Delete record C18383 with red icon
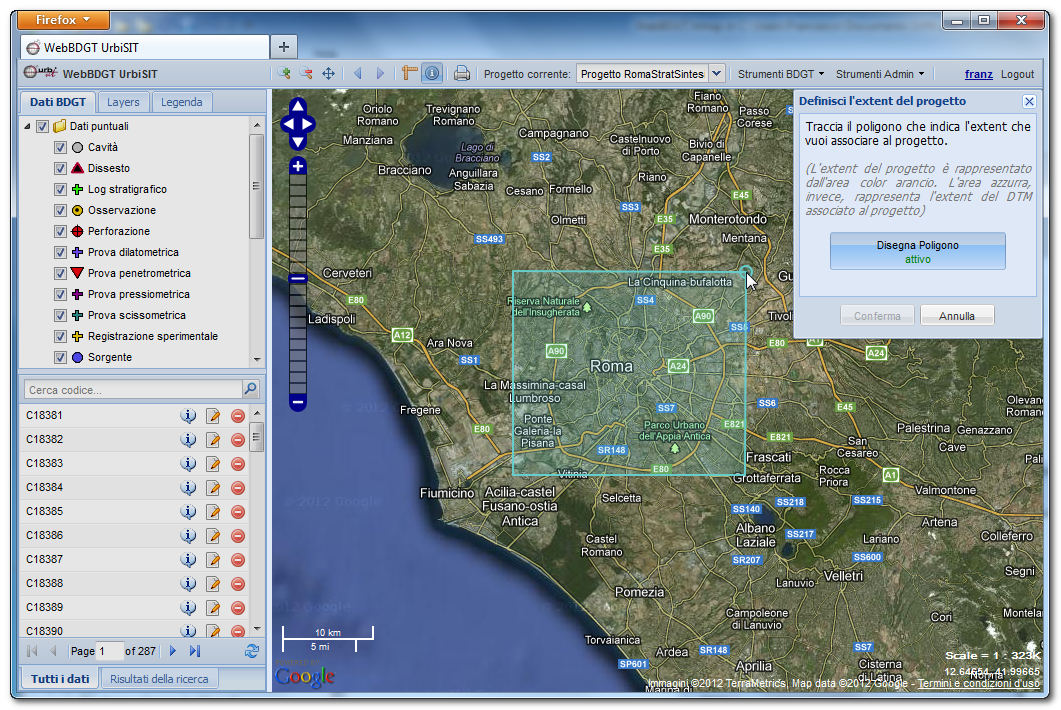This screenshot has width=1061, height=710. [x=238, y=464]
